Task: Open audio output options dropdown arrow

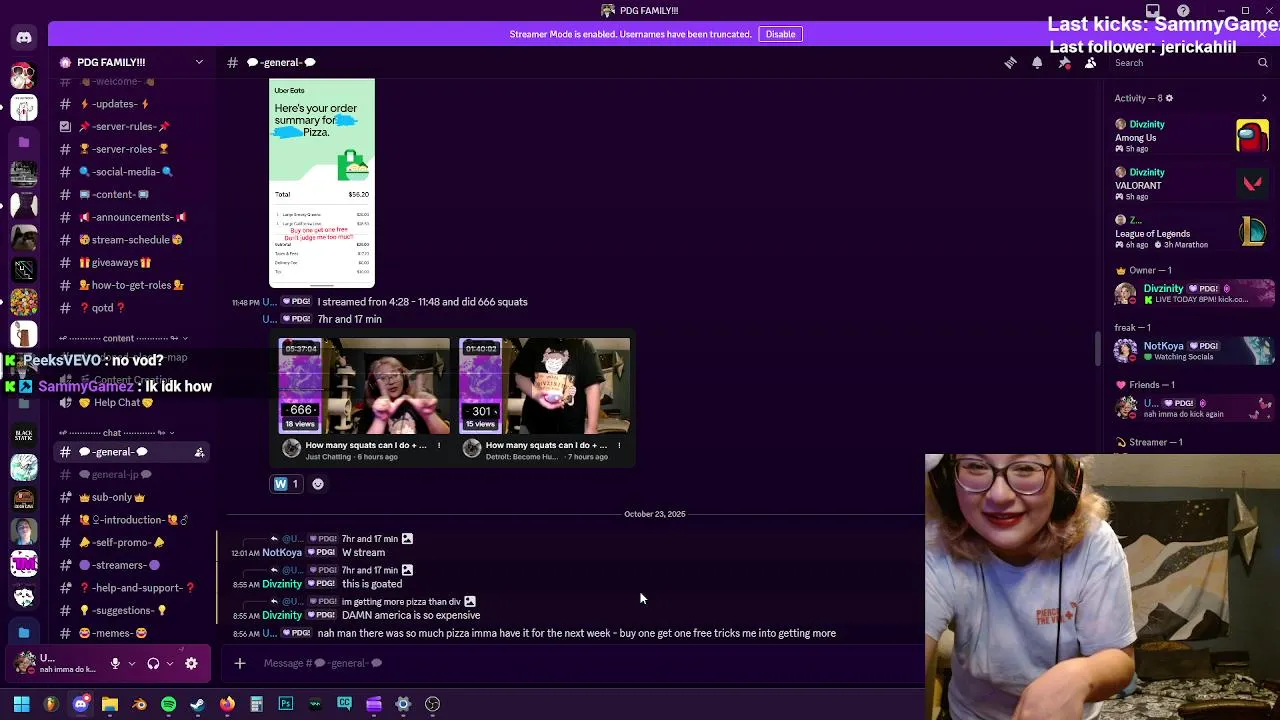Action: tap(170, 663)
